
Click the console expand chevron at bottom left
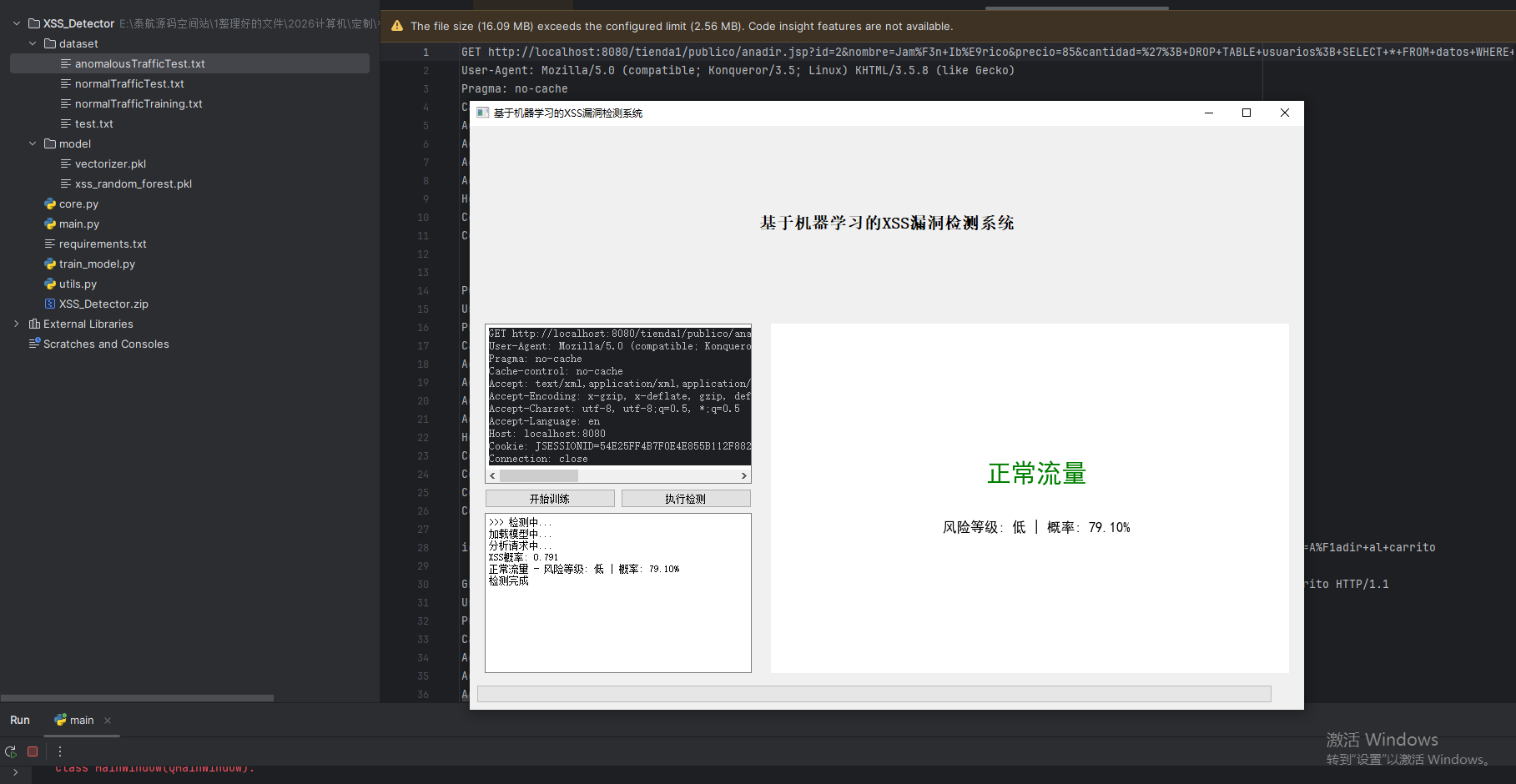15,772
